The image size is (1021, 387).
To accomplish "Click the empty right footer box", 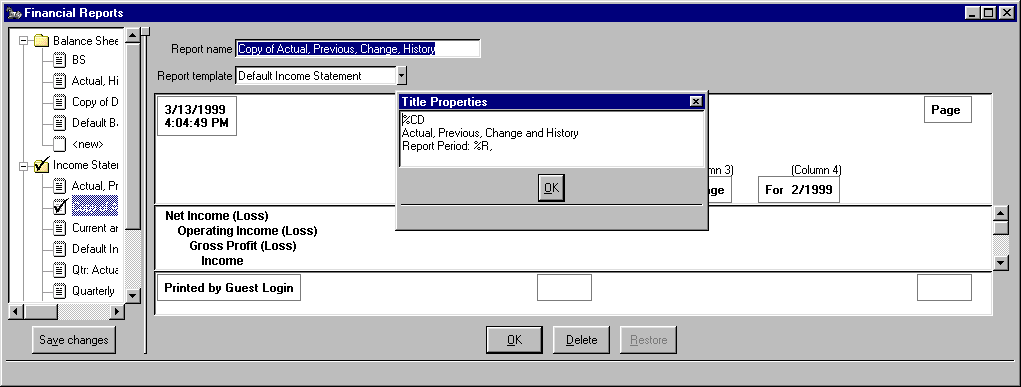I will (944, 287).
